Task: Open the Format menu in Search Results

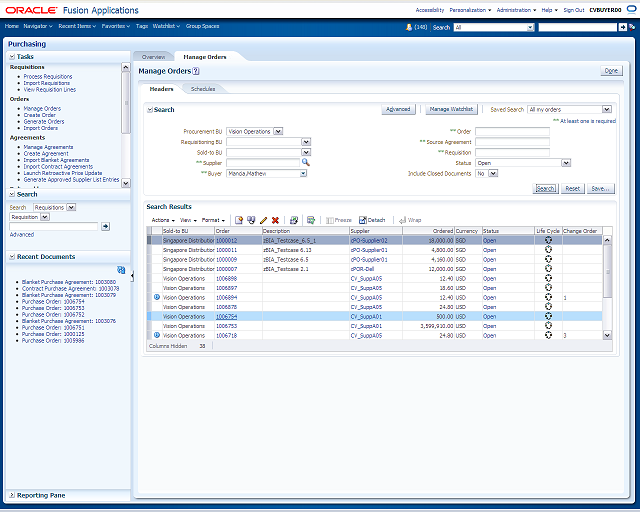Action: pos(213,220)
